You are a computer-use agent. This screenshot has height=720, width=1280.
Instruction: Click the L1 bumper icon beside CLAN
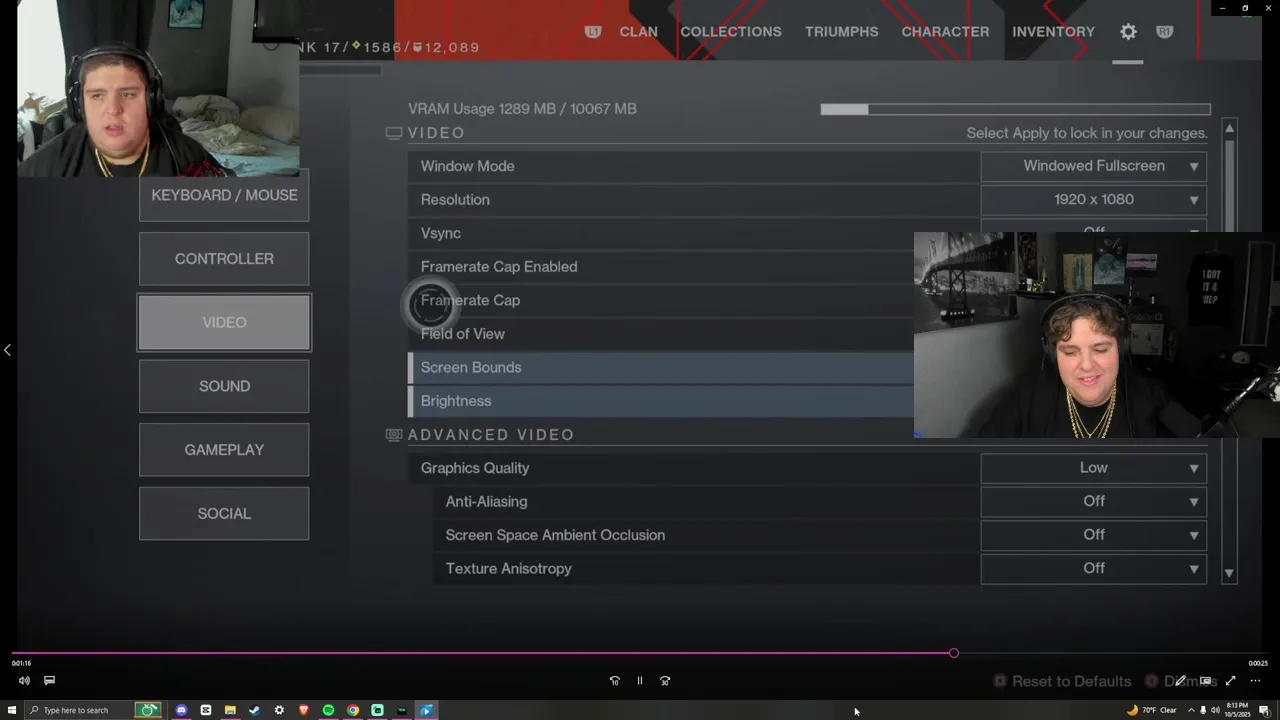coord(593,32)
